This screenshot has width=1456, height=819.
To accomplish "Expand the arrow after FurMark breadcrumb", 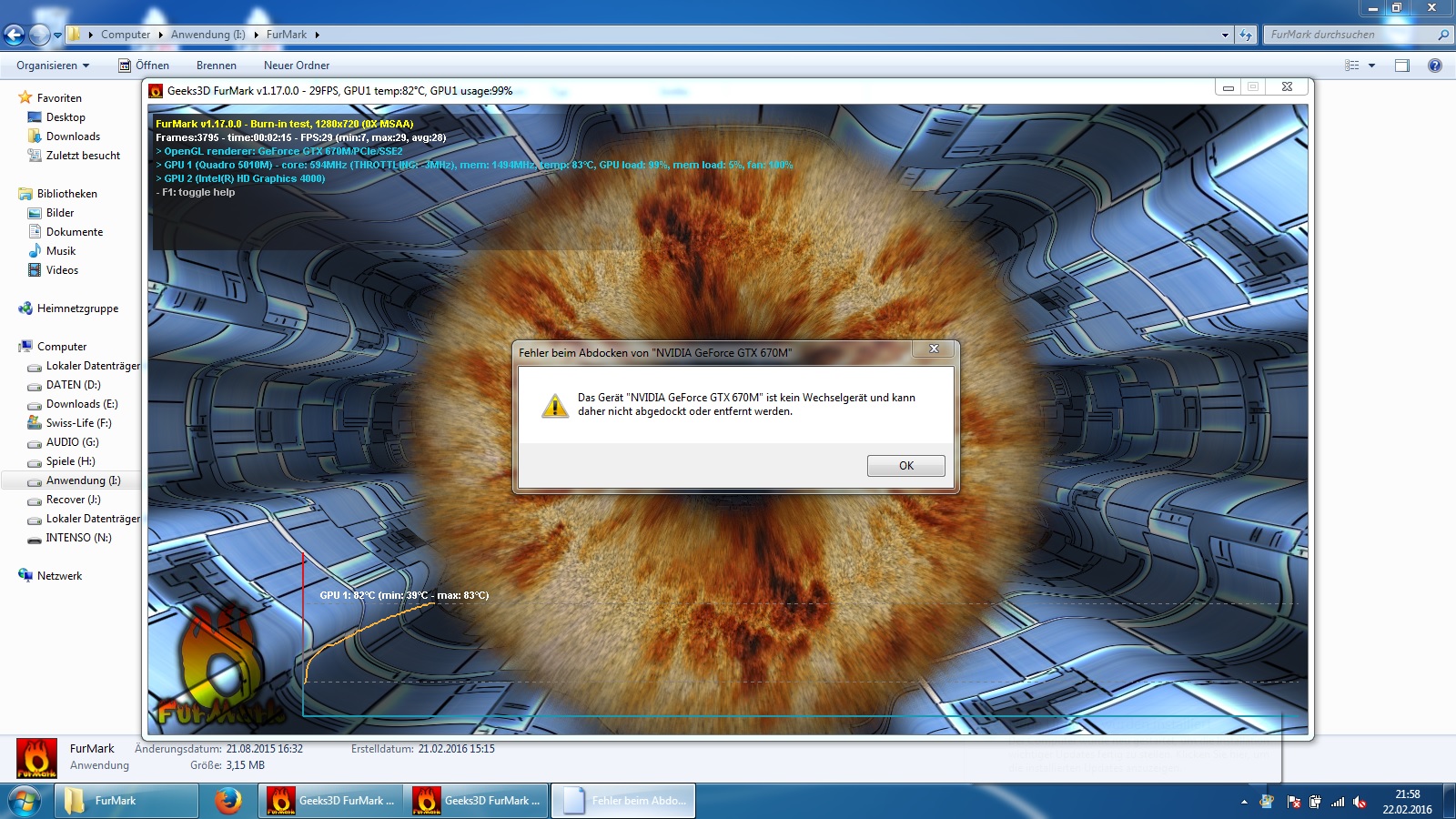I will point(318,35).
